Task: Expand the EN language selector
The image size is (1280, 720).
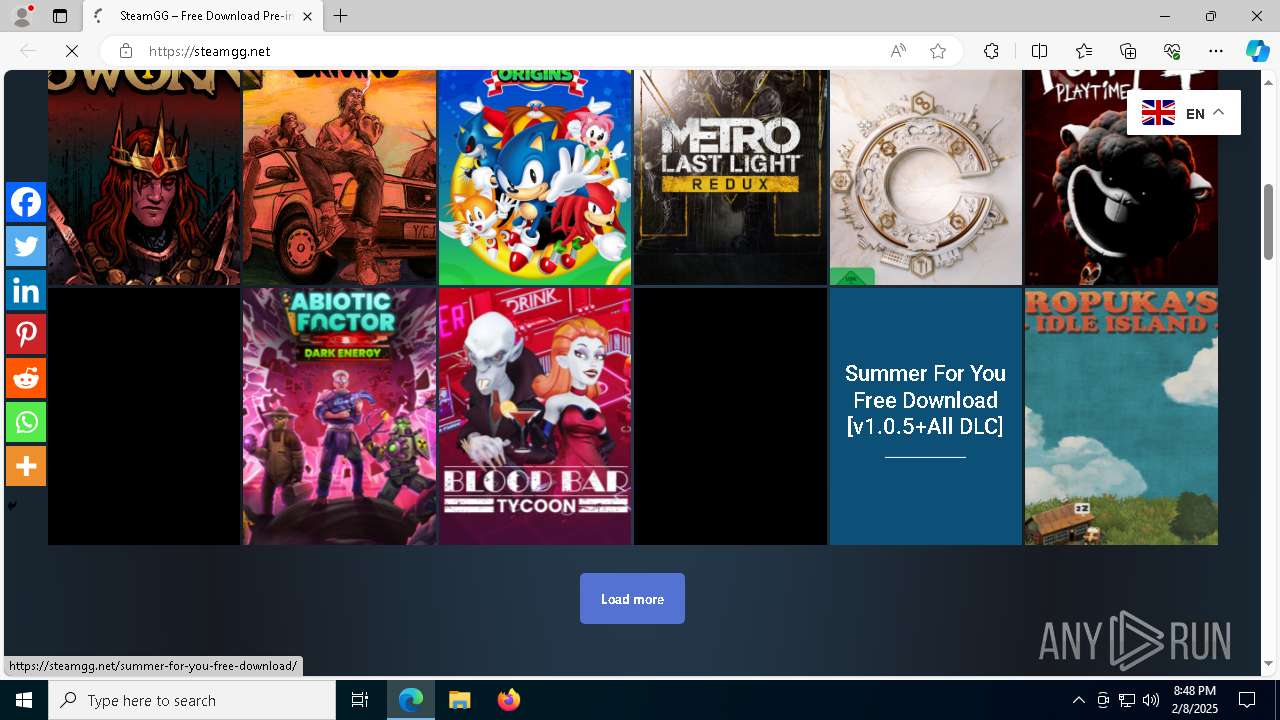Action: (1184, 113)
